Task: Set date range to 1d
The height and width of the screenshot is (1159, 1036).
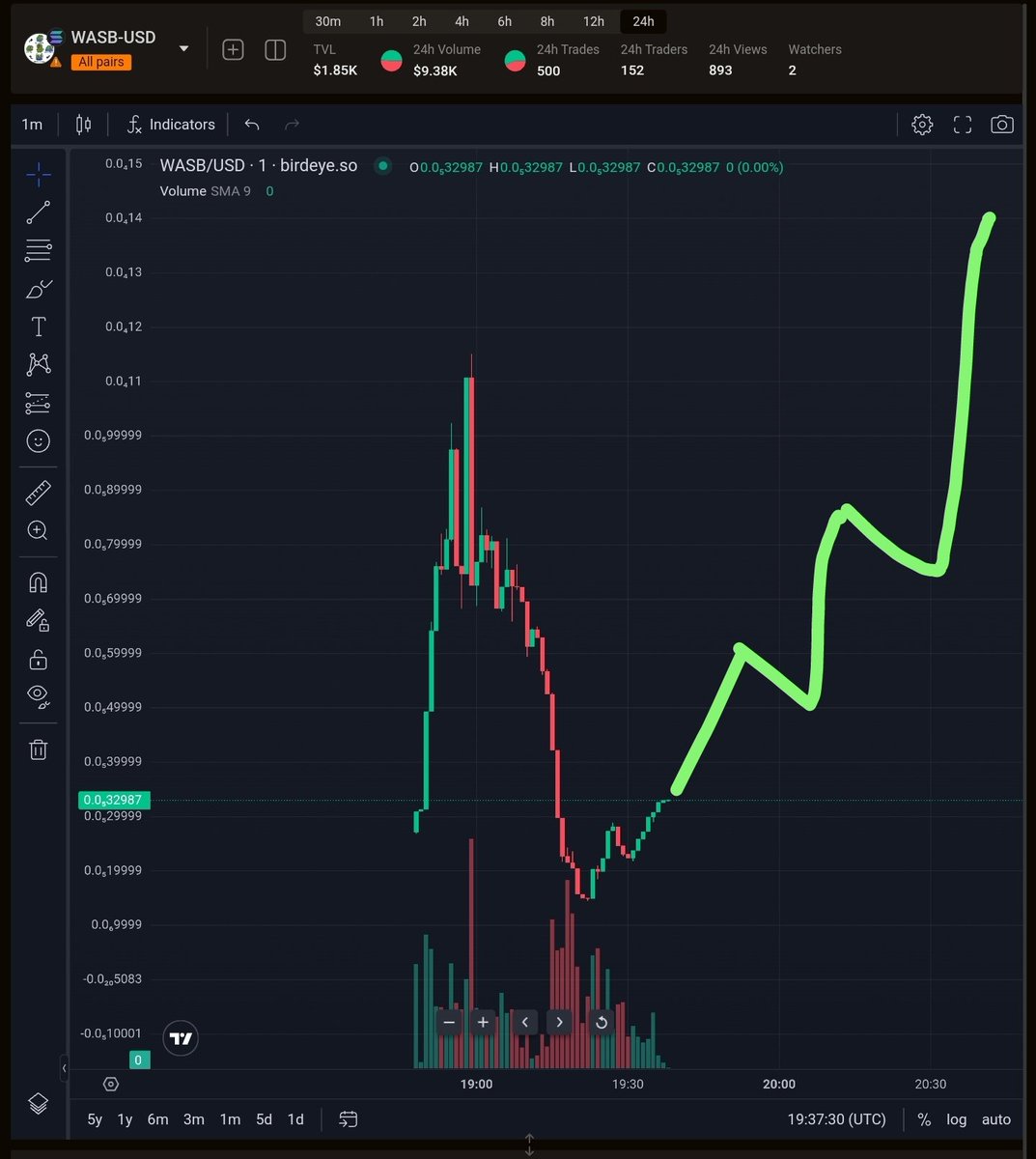Action: pyautogui.click(x=295, y=1119)
